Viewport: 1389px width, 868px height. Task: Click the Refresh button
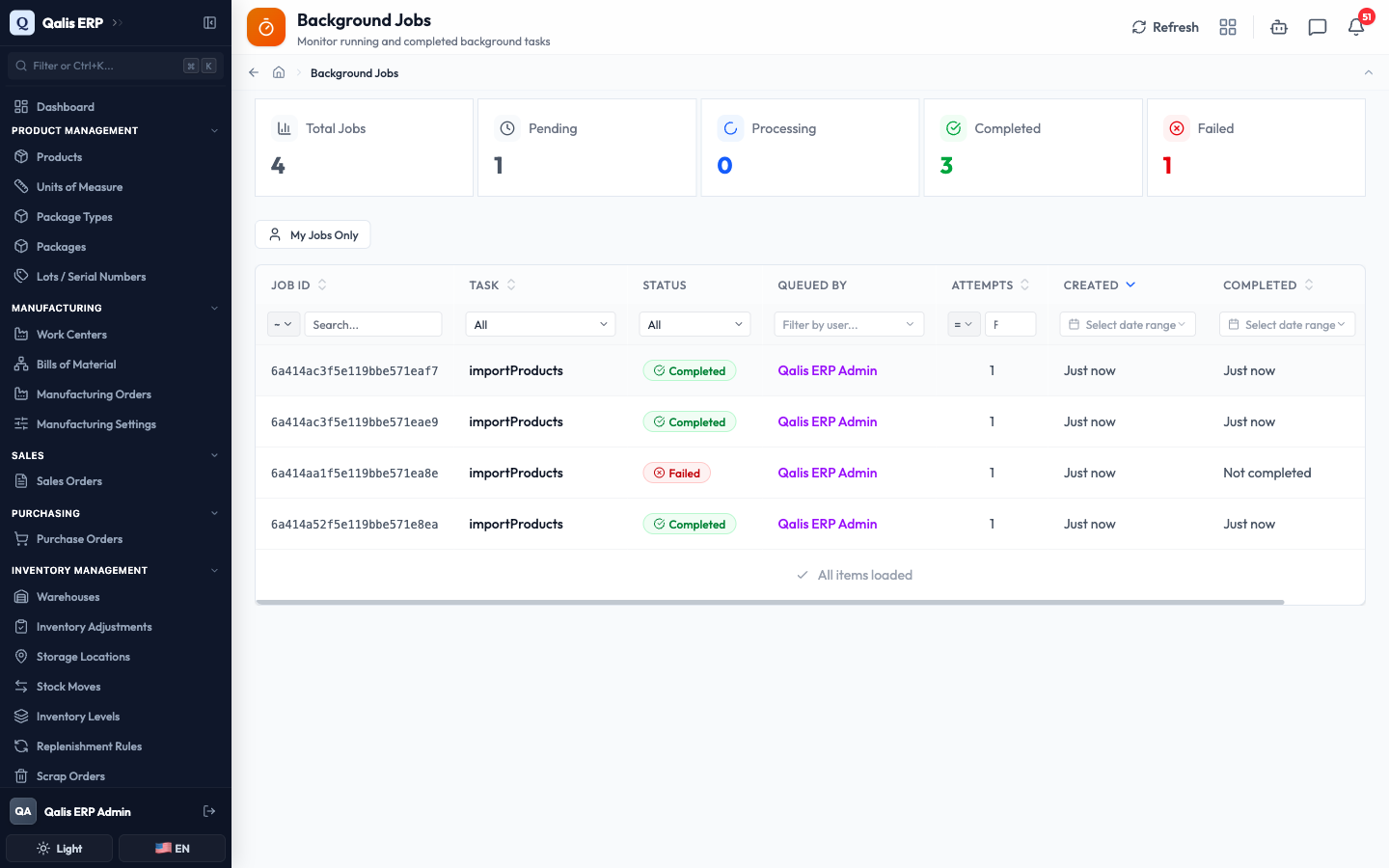tap(1165, 27)
